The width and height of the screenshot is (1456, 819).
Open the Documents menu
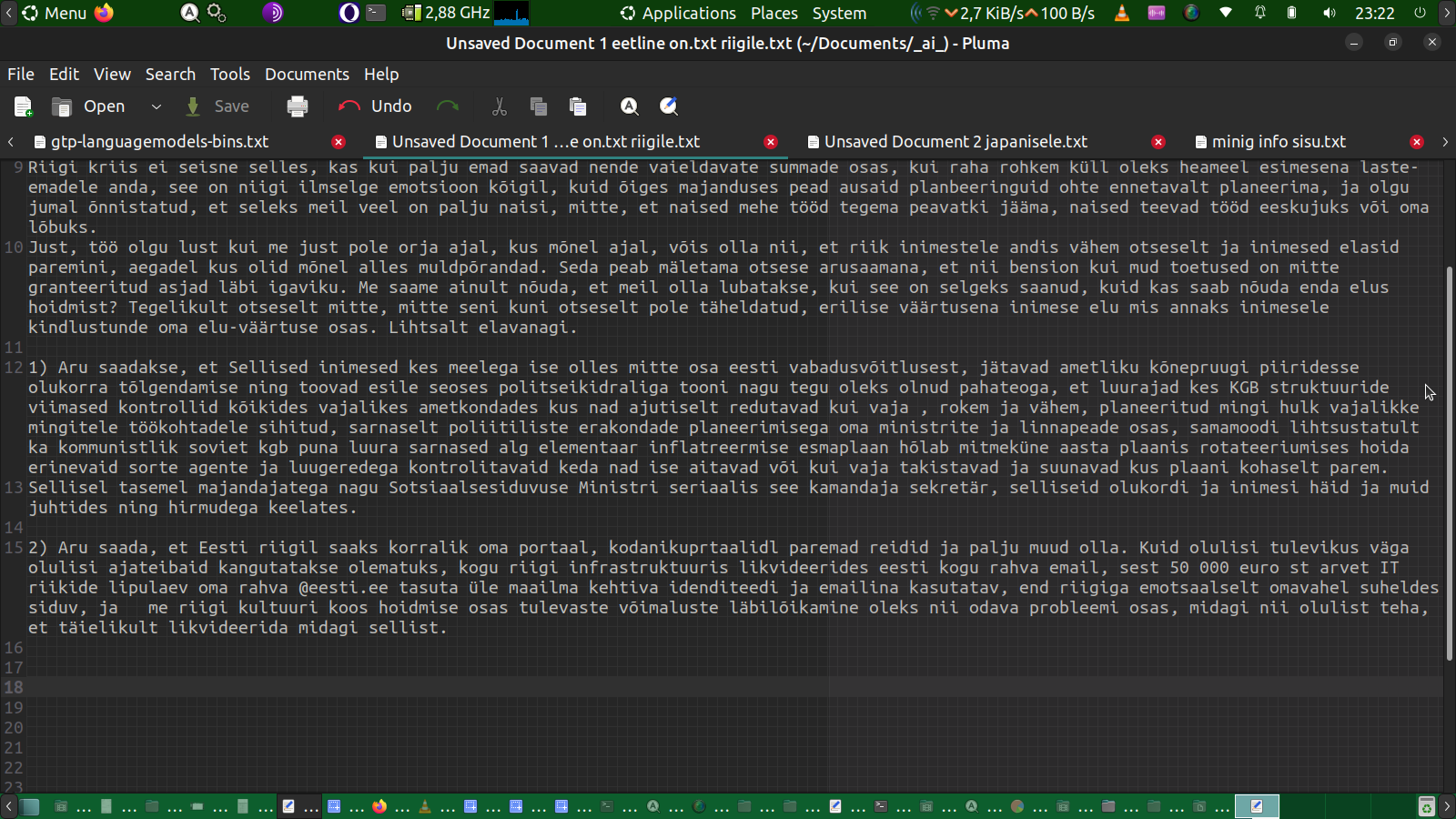(x=307, y=75)
